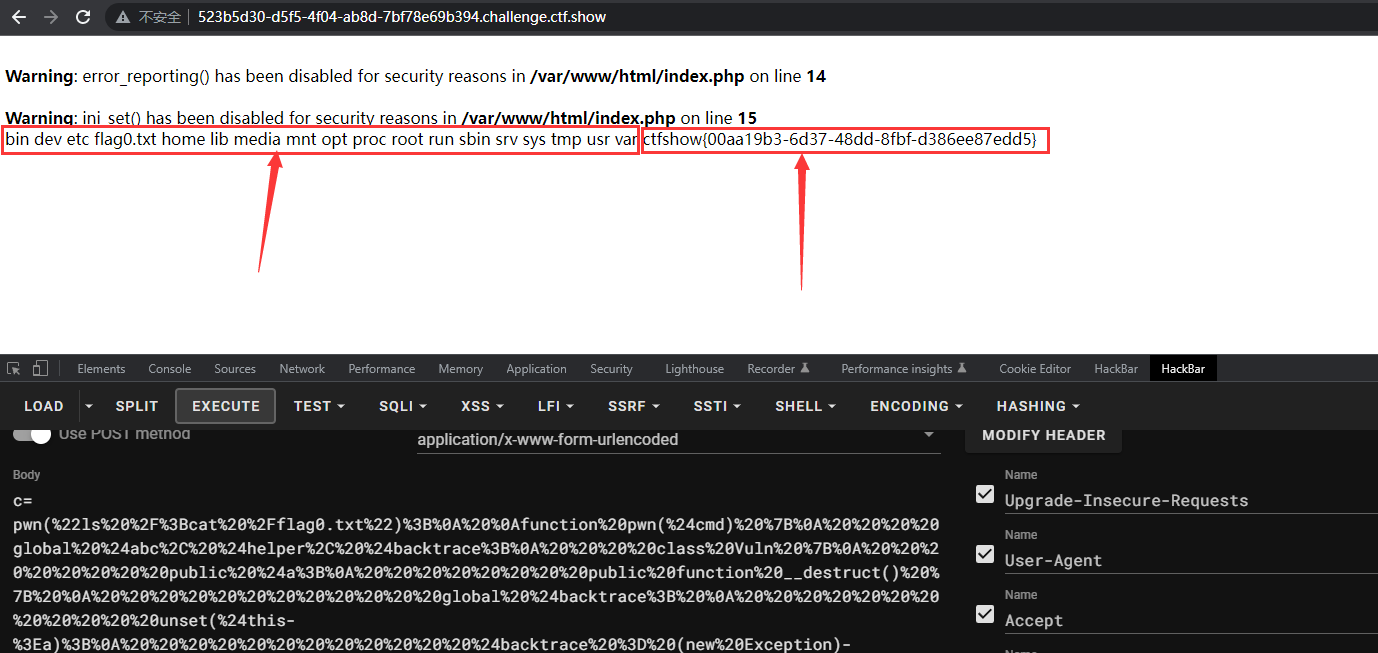1378x653 pixels.
Task: Click the browser back arrow
Action: pyautogui.click(x=18, y=16)
